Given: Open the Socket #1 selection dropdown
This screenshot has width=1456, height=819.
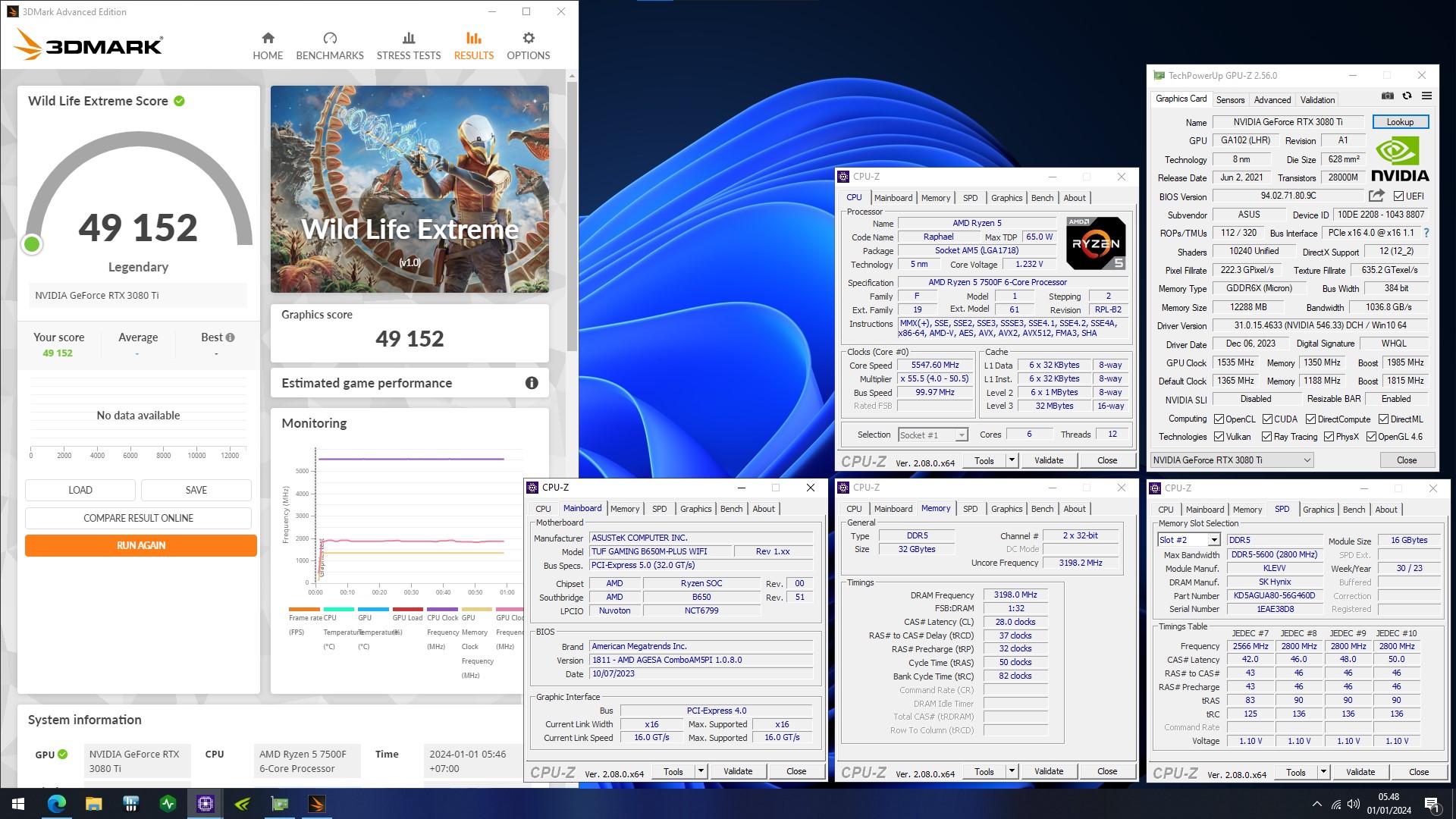Looking at the screenshot, I should pos(933,435).
